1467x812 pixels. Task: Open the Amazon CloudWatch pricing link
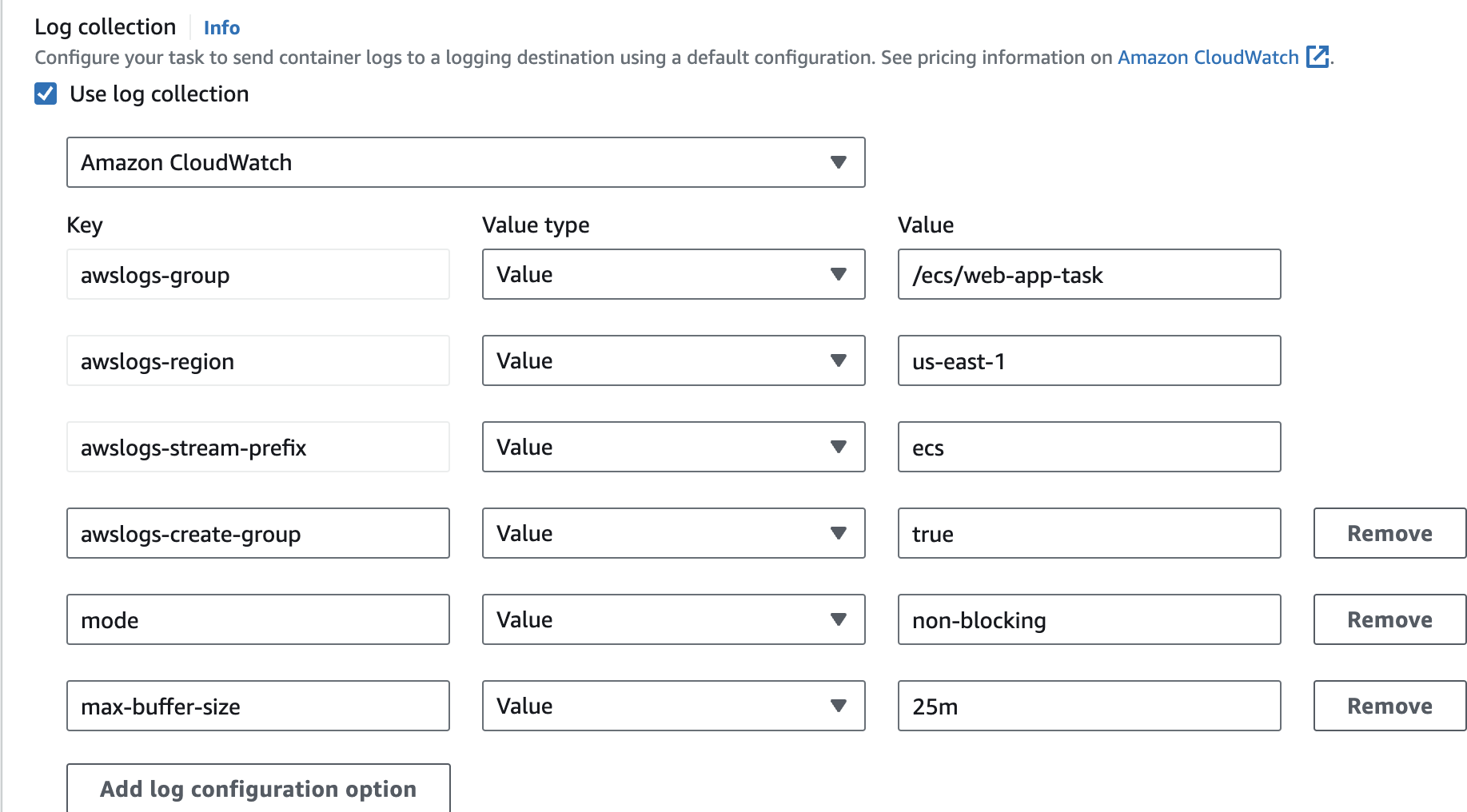(1207, 58)
